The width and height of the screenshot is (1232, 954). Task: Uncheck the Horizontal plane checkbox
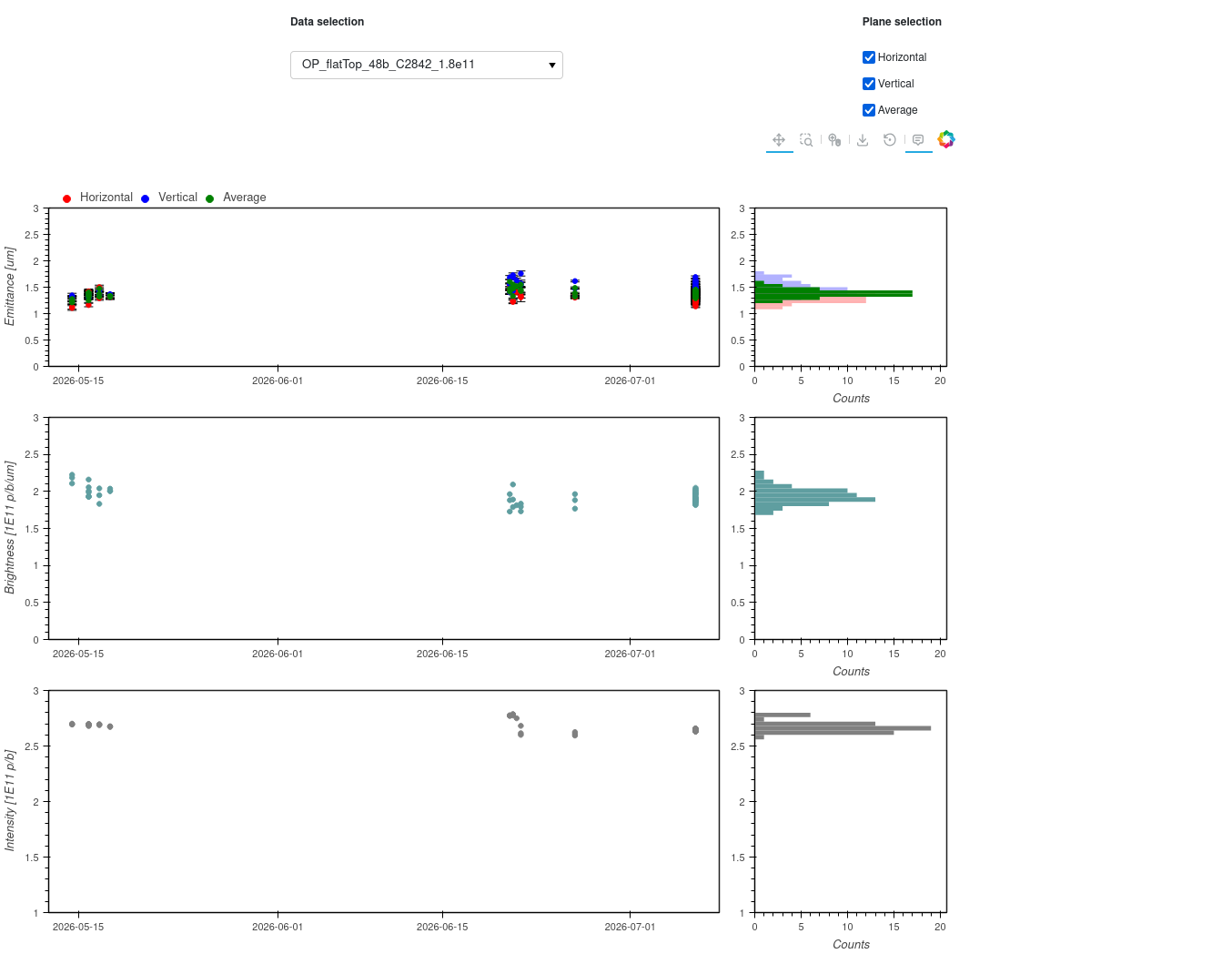pyautogui.click(x=869, y=57)
